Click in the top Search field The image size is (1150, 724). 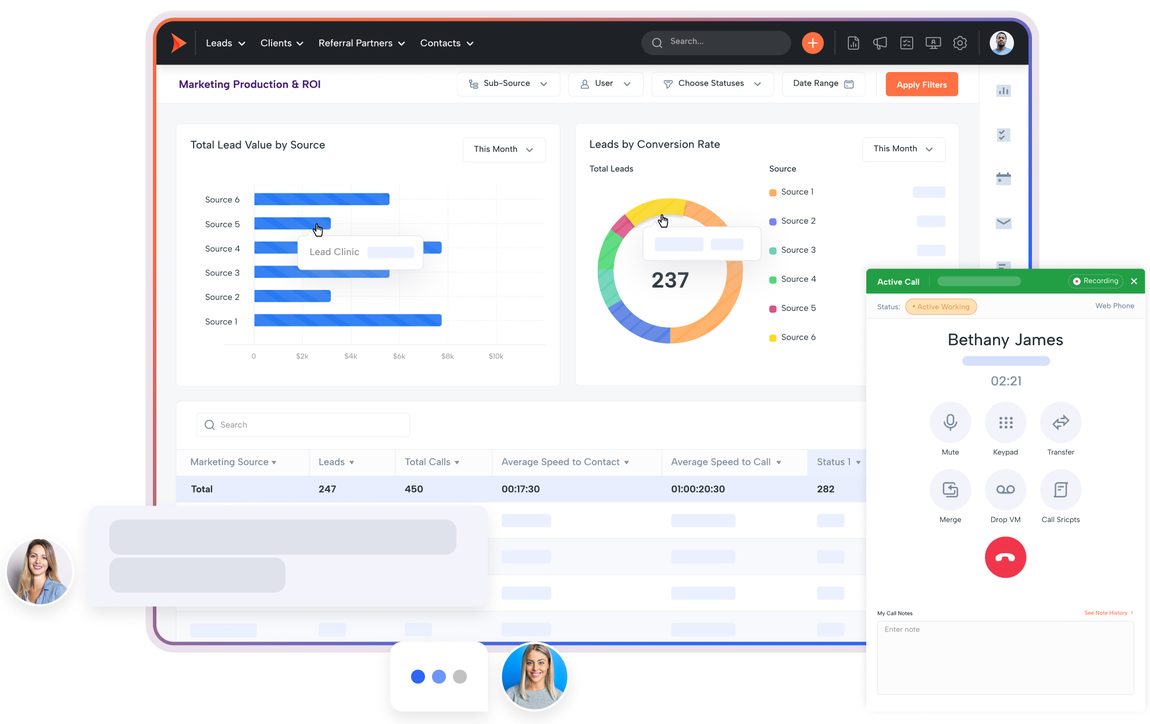pos(716,43)
